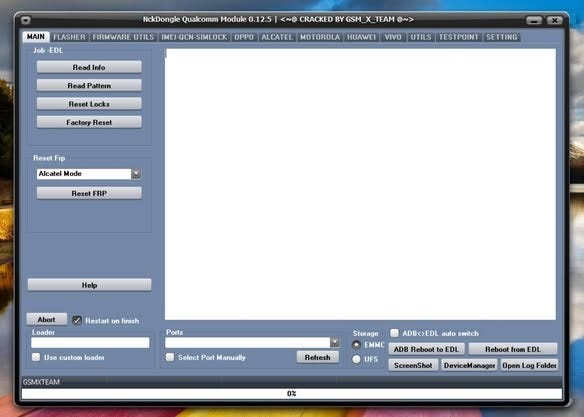Click Reboot from EDL button

tap(512, 349)
